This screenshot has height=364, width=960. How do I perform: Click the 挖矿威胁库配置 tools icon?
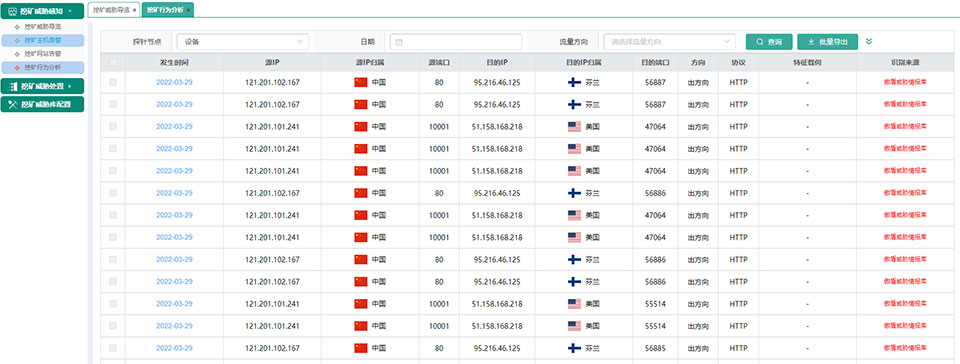click(13, 104)
